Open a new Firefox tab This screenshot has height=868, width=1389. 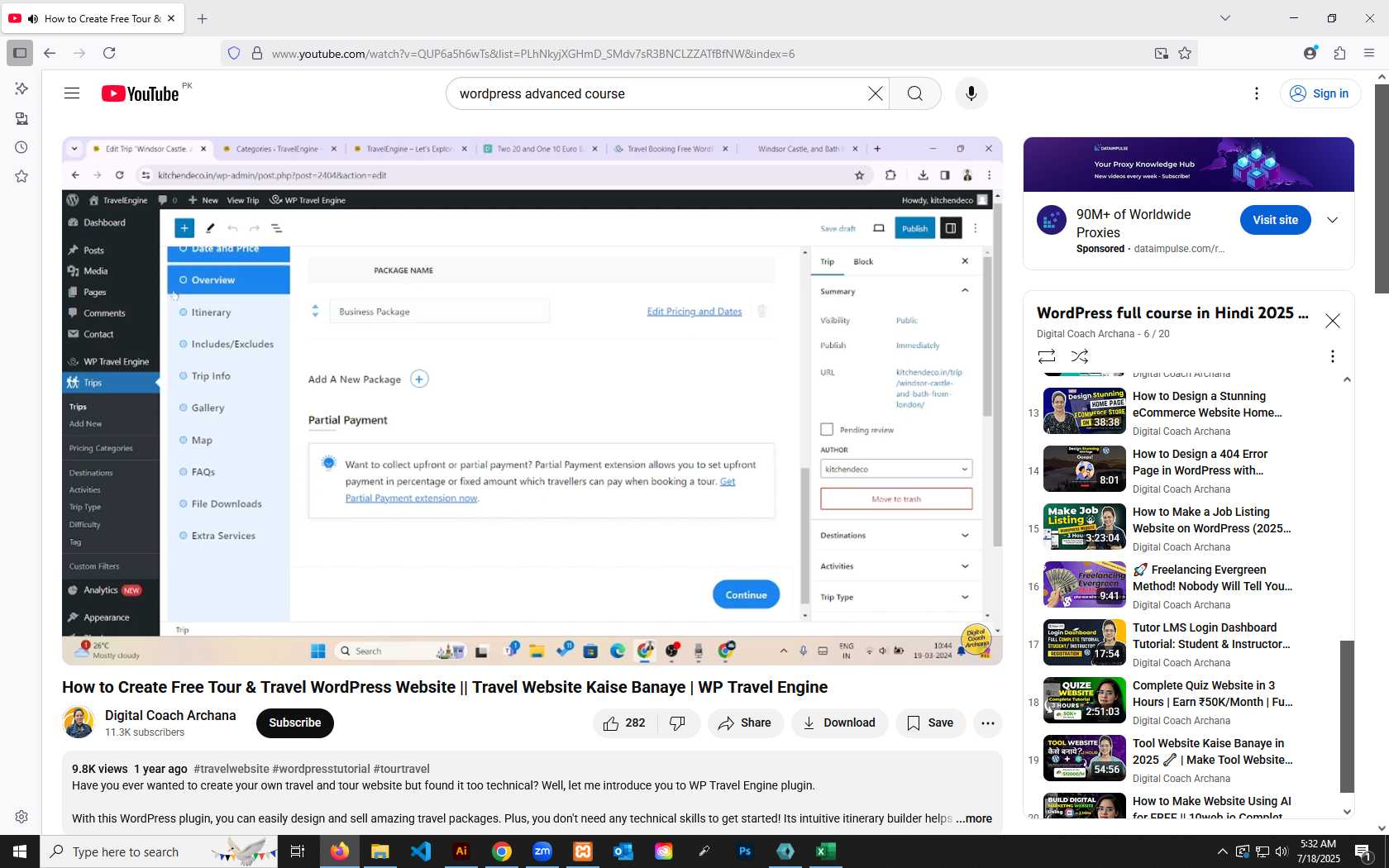pyautogui.click(x=202, y=18)
